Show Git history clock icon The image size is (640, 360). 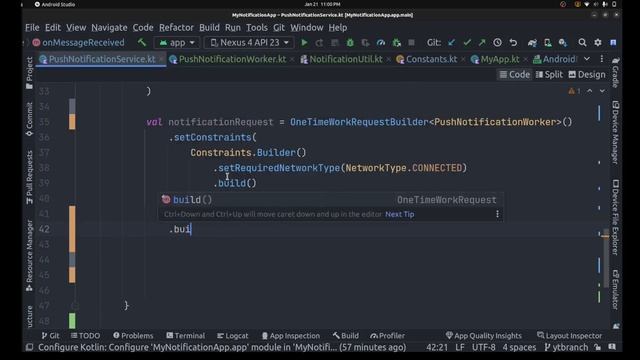point(497,42)
